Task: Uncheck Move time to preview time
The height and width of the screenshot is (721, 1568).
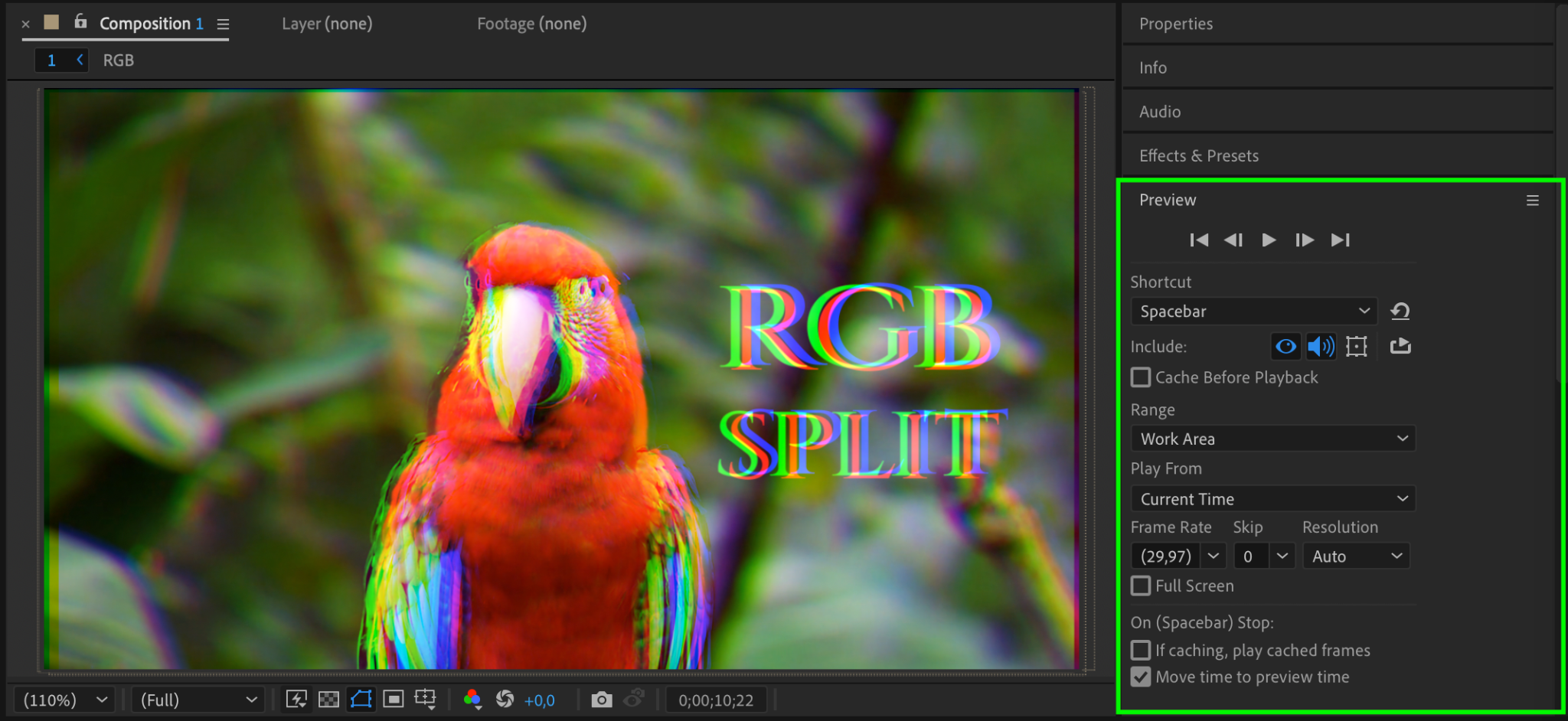Action: 1141,677
